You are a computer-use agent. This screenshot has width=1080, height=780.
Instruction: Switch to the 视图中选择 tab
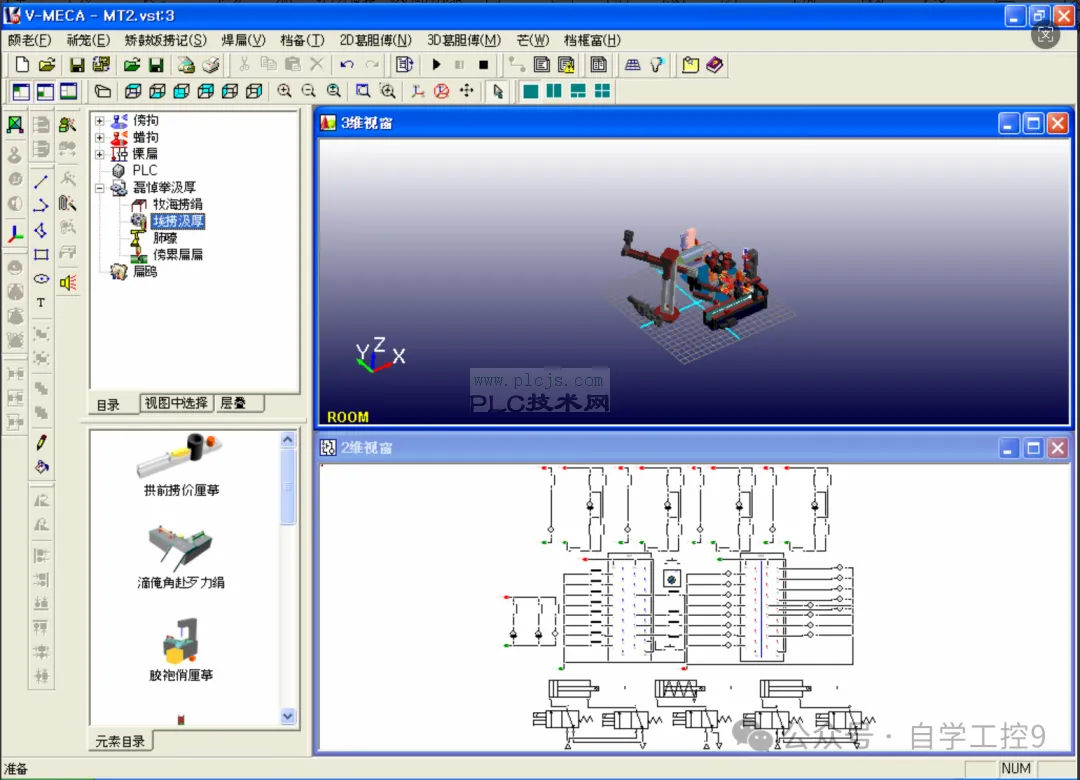coord(176,403)
